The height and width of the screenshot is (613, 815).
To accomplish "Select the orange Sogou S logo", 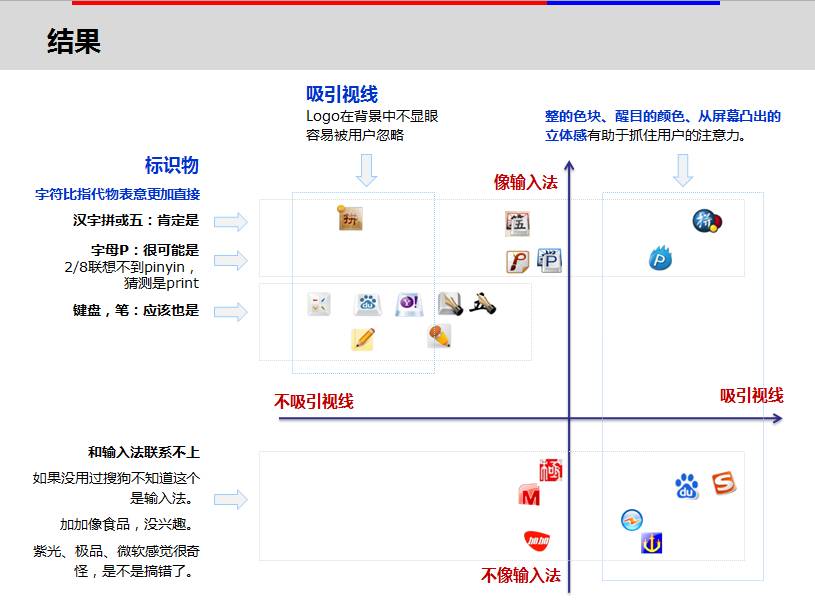I will click(x=724, y=484).
